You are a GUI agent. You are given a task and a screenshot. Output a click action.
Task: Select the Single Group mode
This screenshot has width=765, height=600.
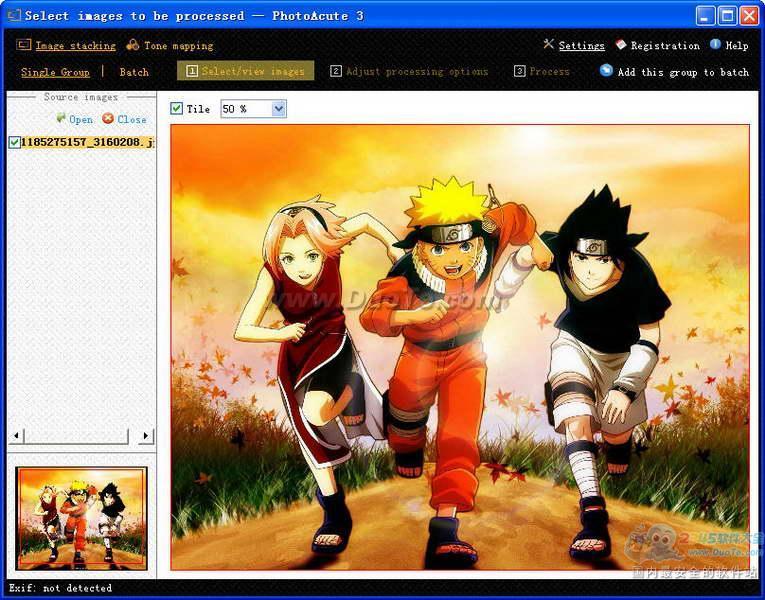point(56,72)
